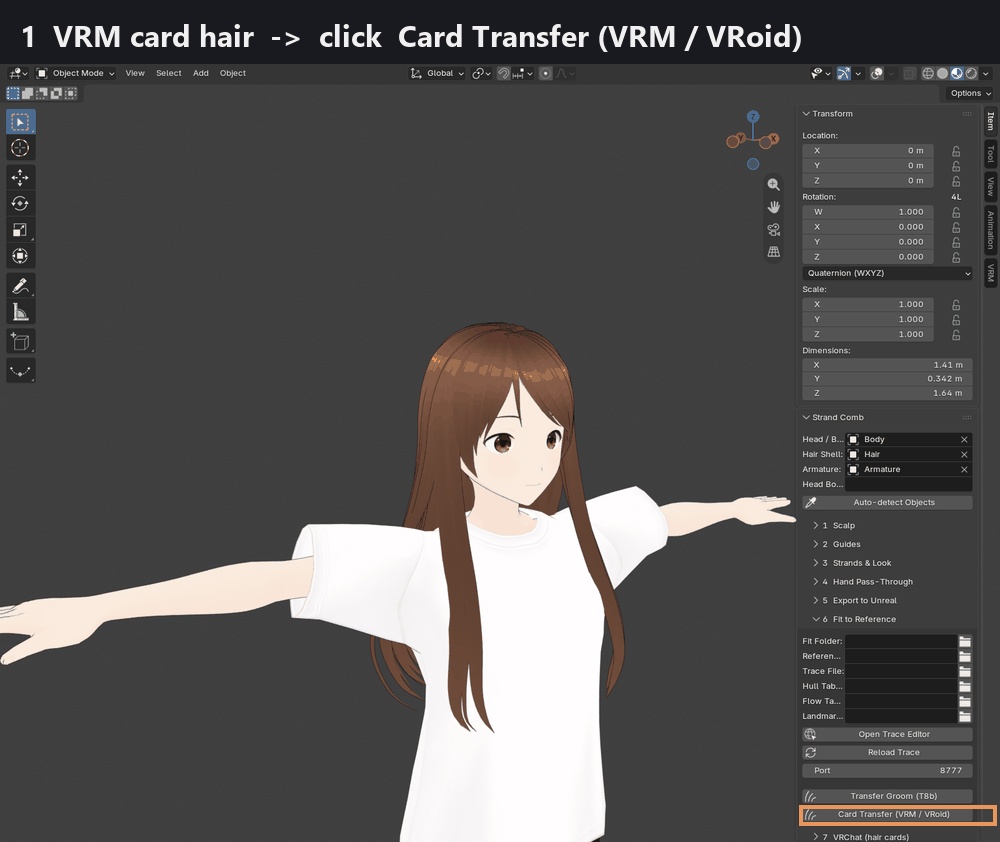
Task: Select the Measure ruler tool
Action: [20, 312]
